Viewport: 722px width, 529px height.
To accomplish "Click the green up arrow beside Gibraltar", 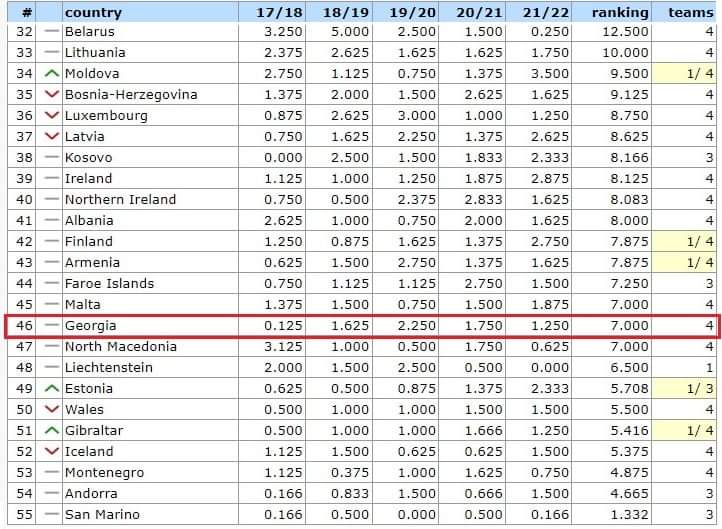I will [52, 430].
